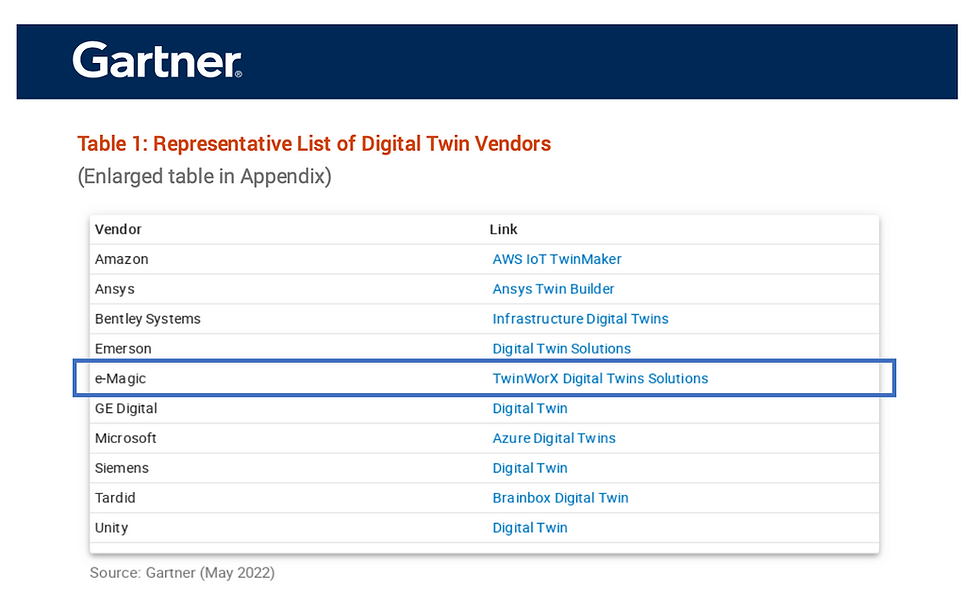Click the 'Source: Gartner (May 2022)' caption
Screen dimensions: 980x608
point(182,573)
